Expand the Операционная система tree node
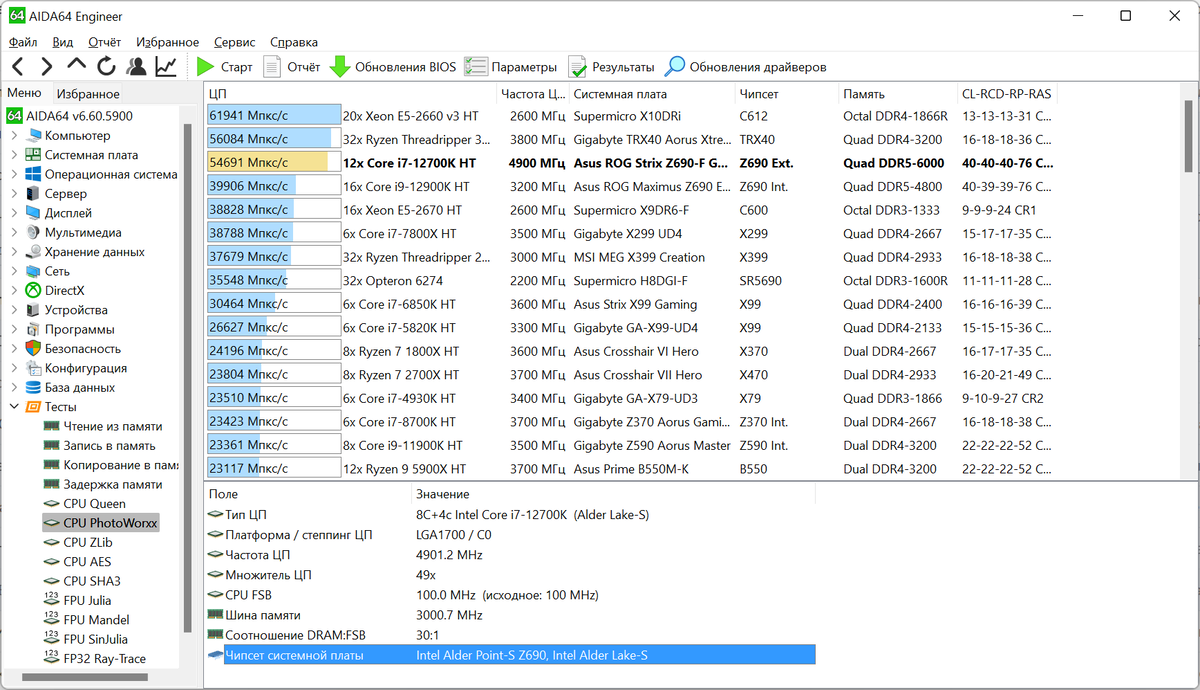 point(14,174)
